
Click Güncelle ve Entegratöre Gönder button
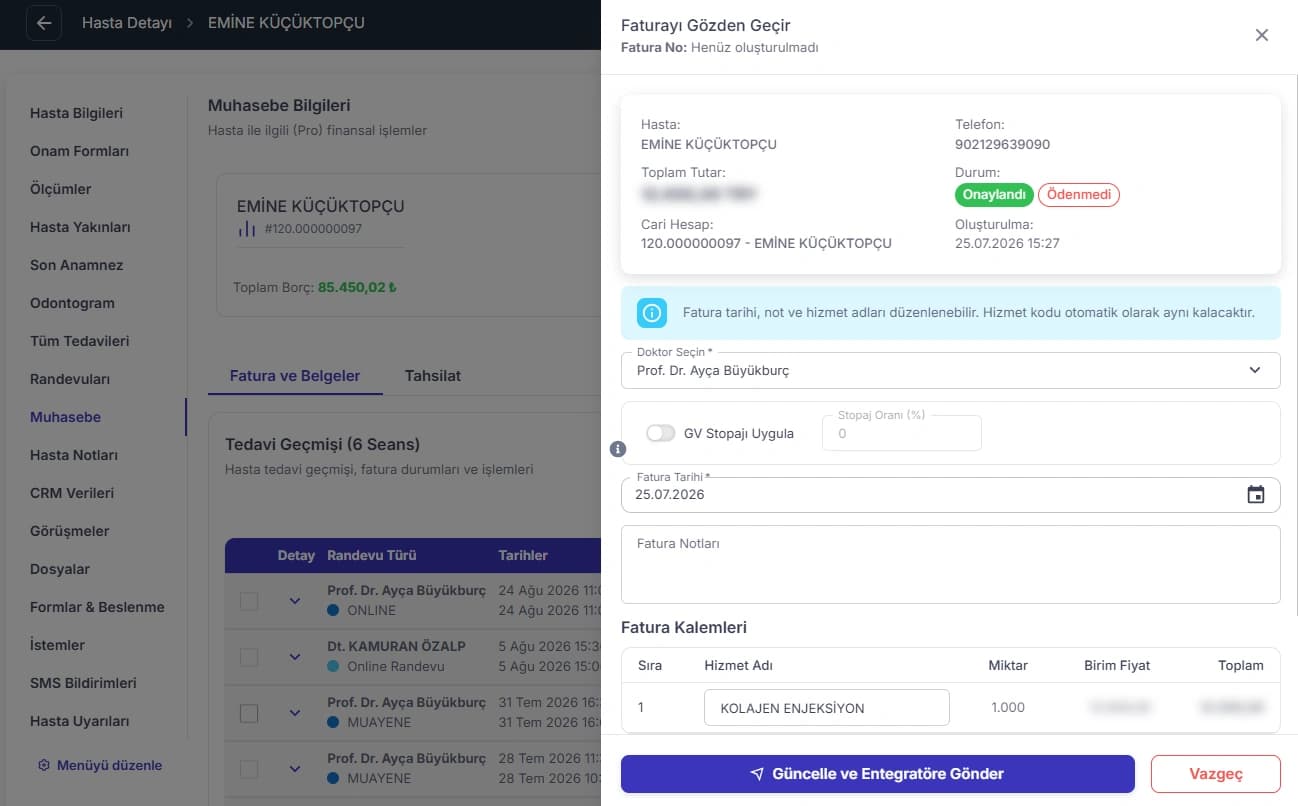coord(878,774)
